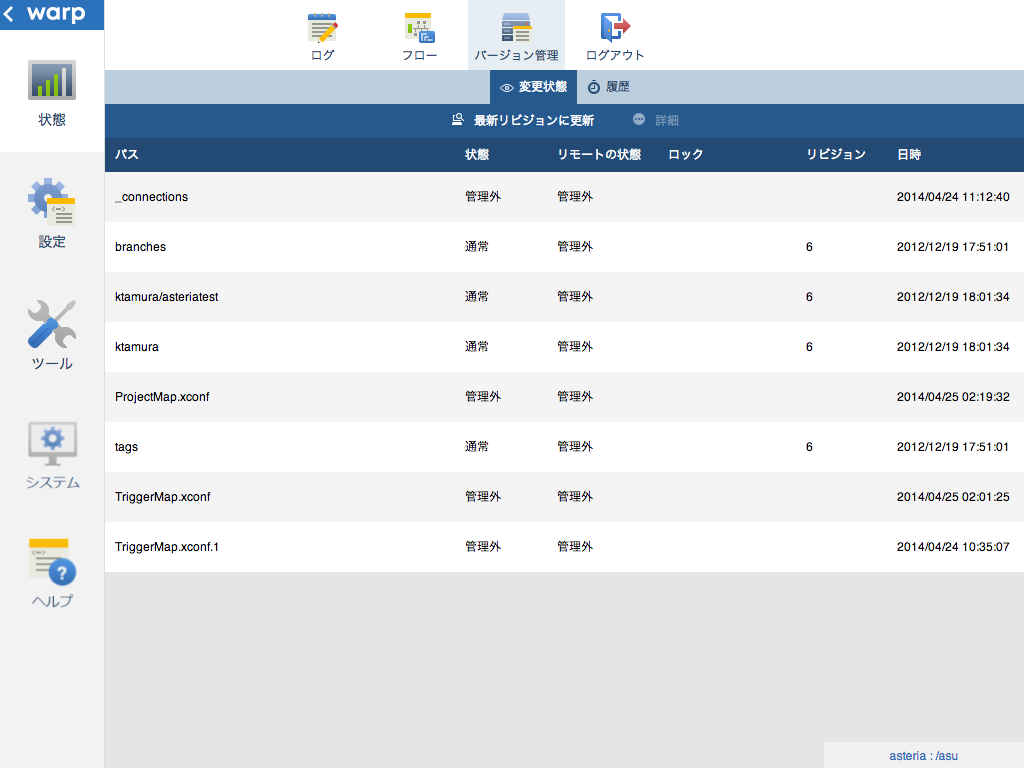Select the branches path row
Screen dimensions: 1024x768
click(564, 247)
